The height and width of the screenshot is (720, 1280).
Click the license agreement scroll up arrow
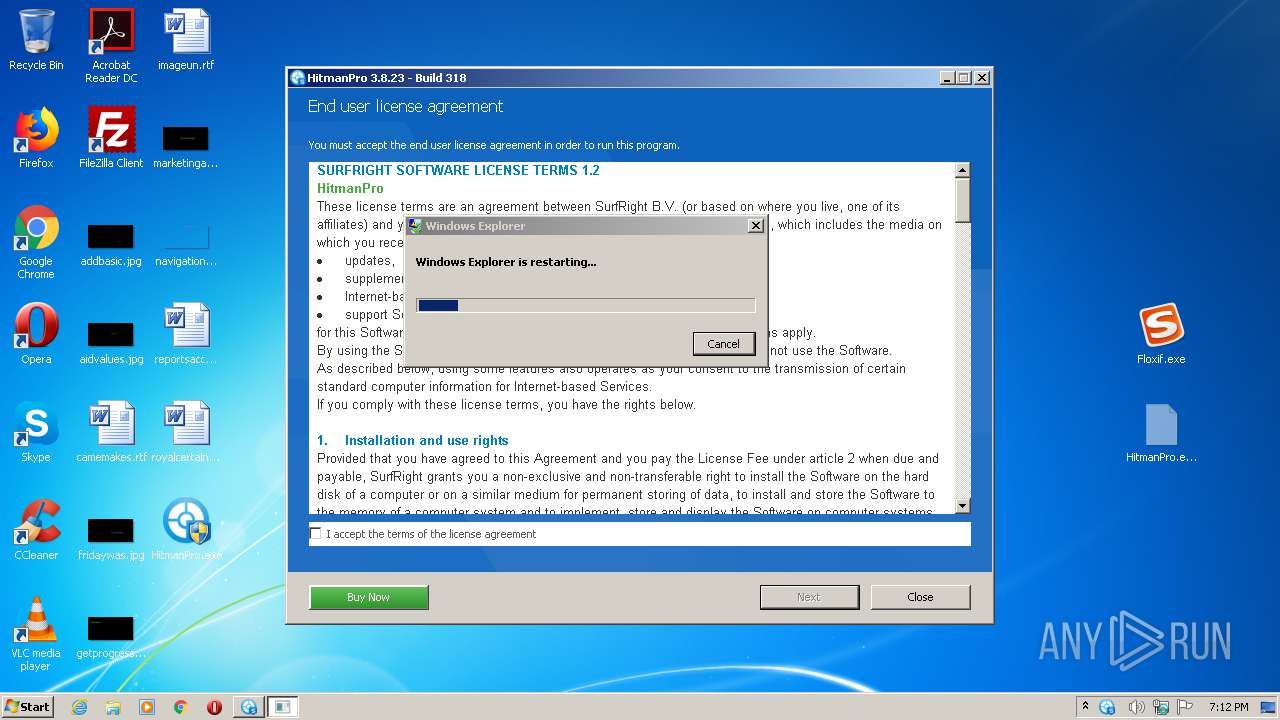coord(962,170)
